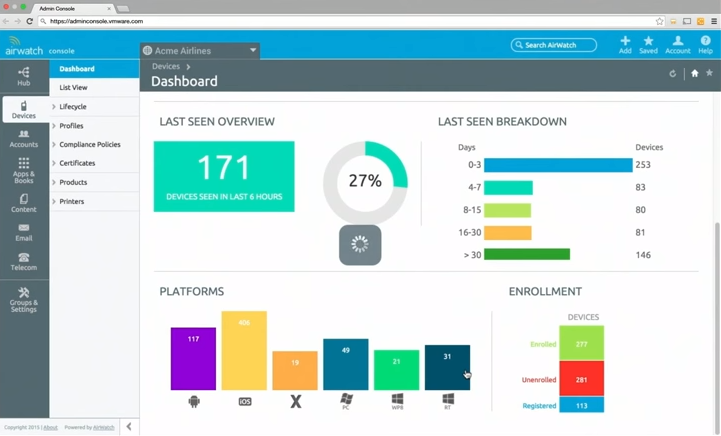
Task: Open a new browser tab
Action: [123, 9]
